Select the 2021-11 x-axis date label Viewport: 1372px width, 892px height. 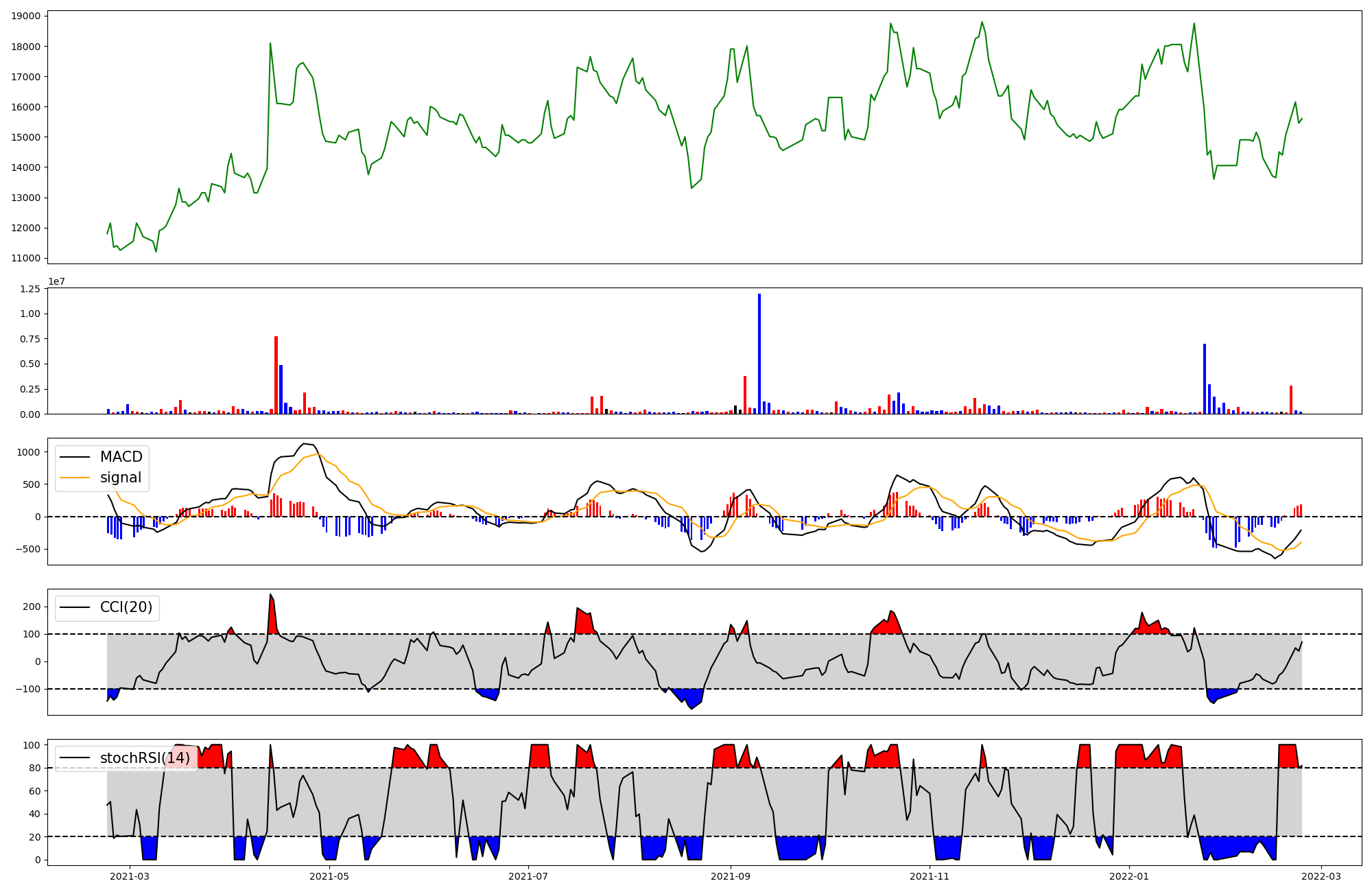point(930,876)
